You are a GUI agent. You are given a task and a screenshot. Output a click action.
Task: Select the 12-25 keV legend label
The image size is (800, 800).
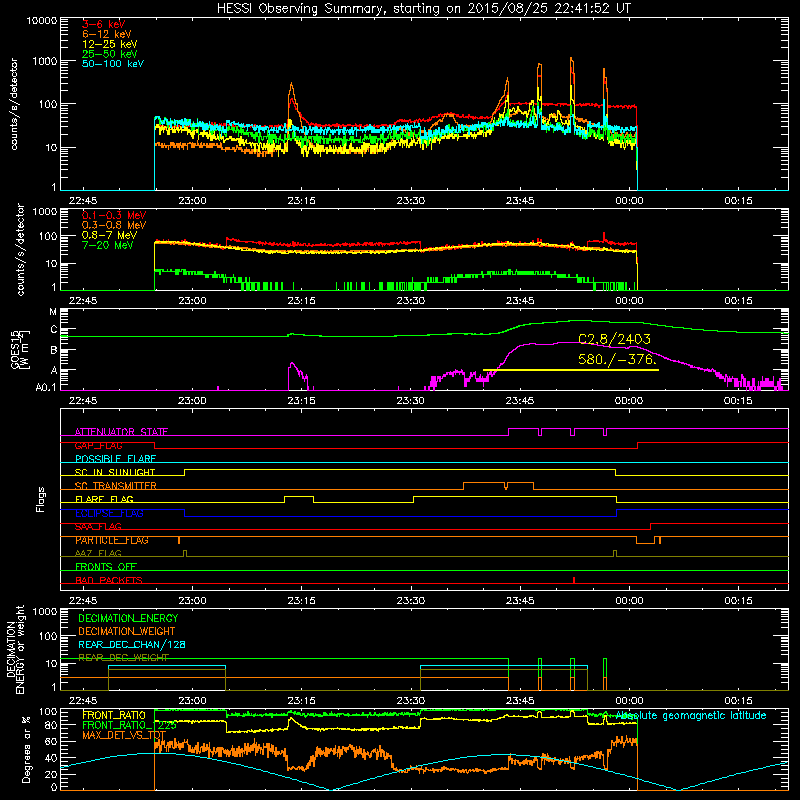(x=110, y=44)
